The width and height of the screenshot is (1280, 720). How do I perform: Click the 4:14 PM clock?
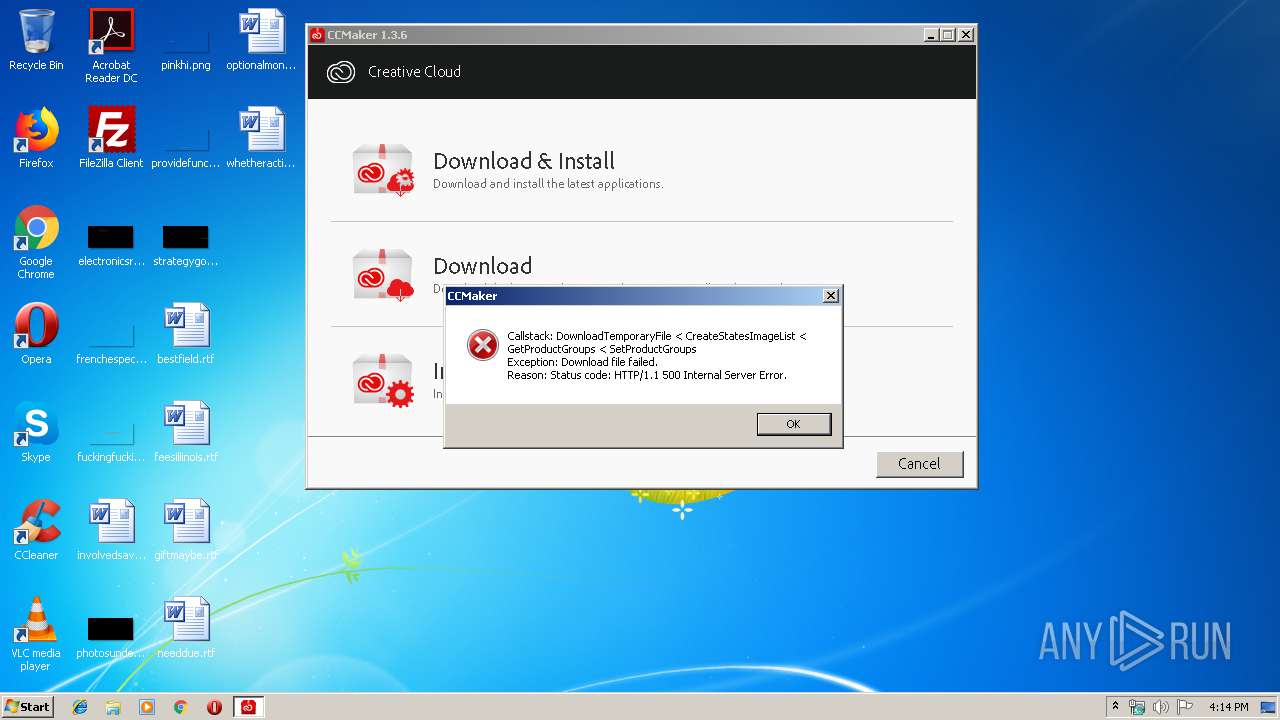coord(1228,707)
